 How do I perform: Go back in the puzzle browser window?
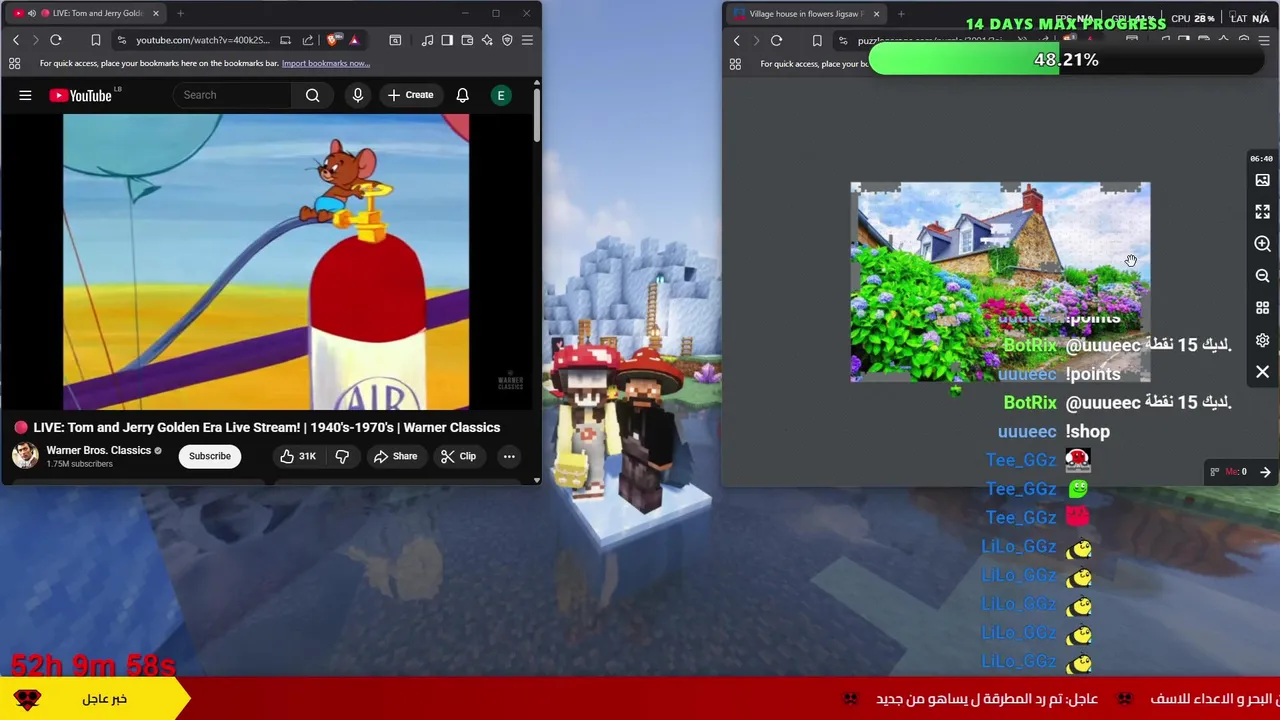point(737,41)
